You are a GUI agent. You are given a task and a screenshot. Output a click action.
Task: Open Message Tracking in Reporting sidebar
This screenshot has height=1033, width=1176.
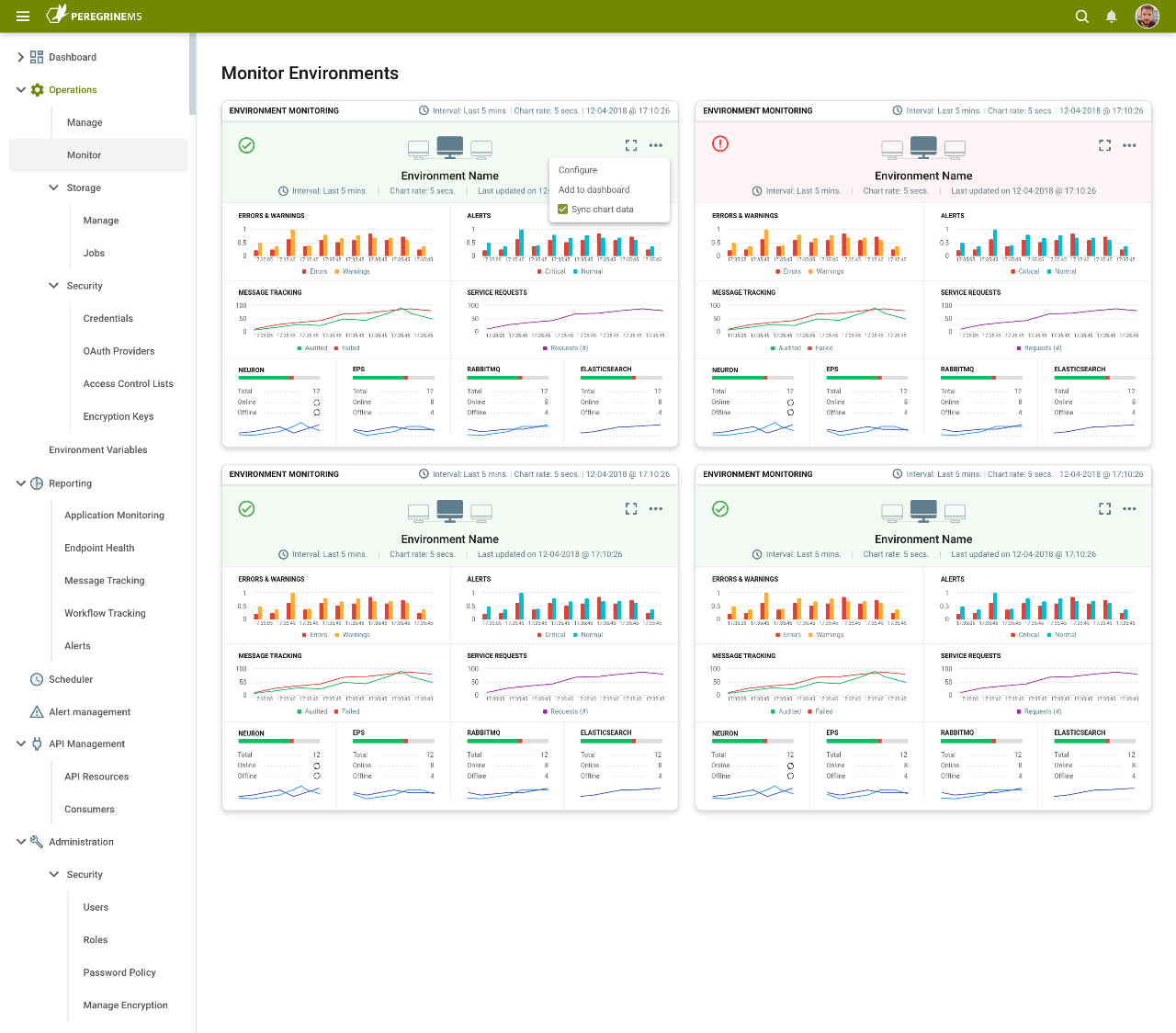105,581
